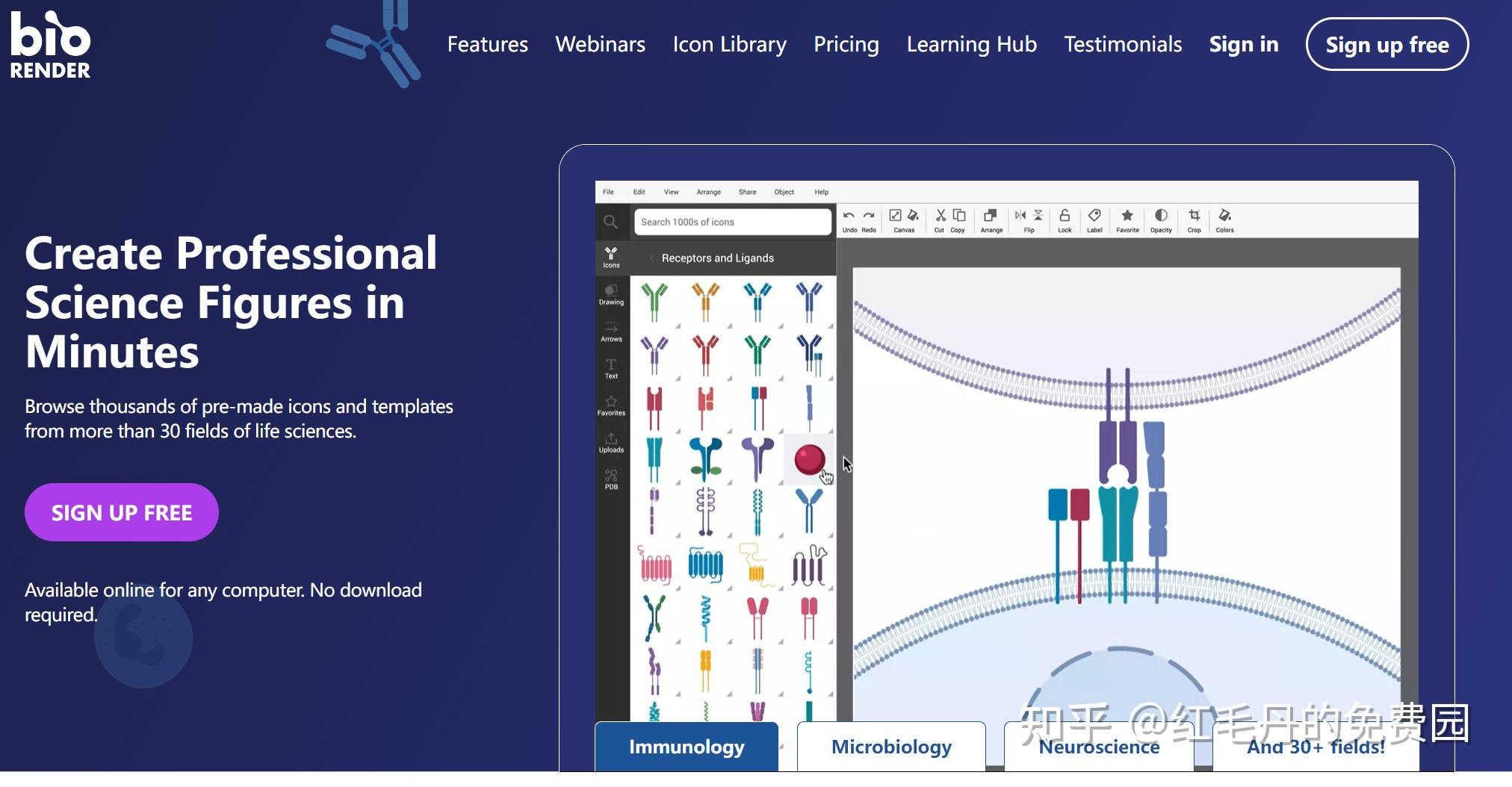This screenshot has width=1512, height=787.
Task: Open the Arrange menu in the editor
Action: coord(709,192)
